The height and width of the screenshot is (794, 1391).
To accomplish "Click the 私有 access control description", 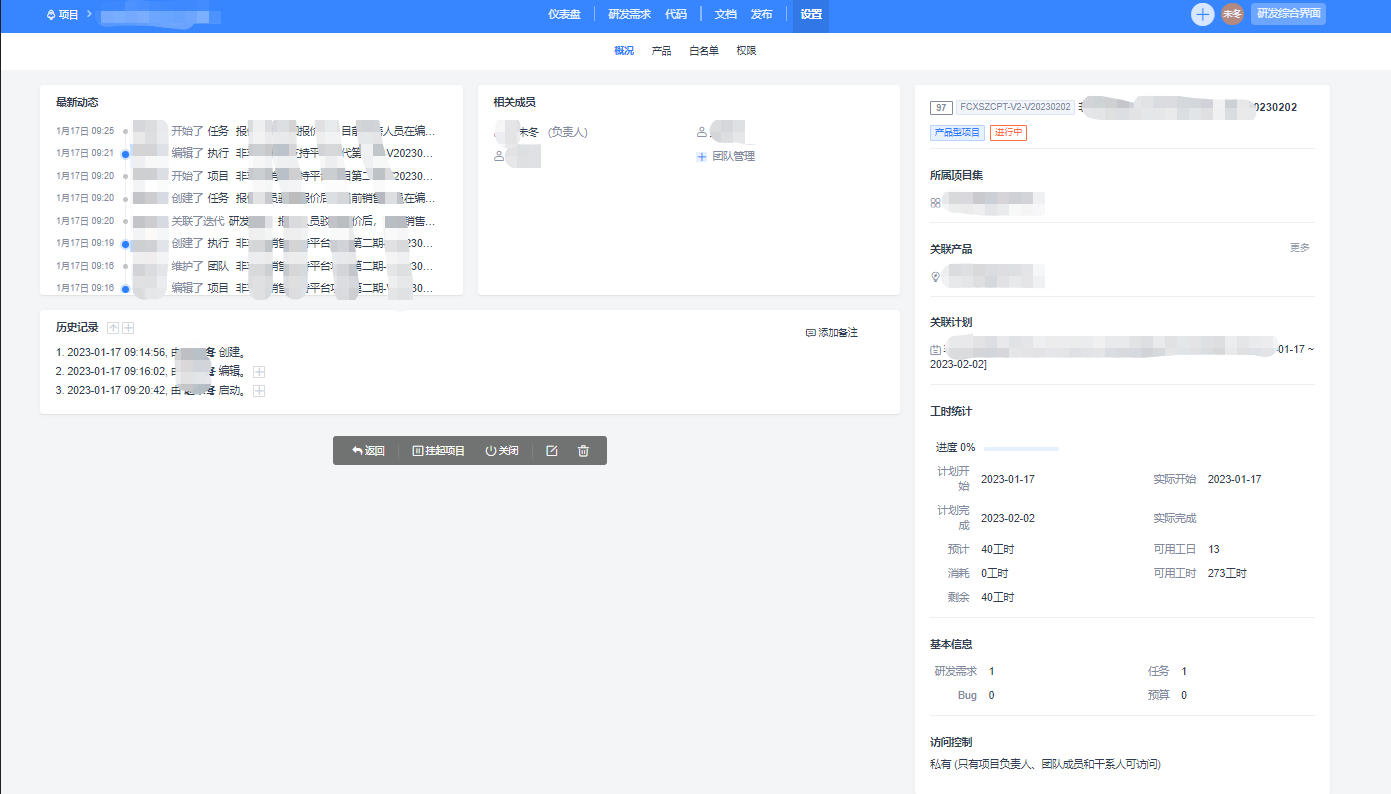I will coord(1045,765).
